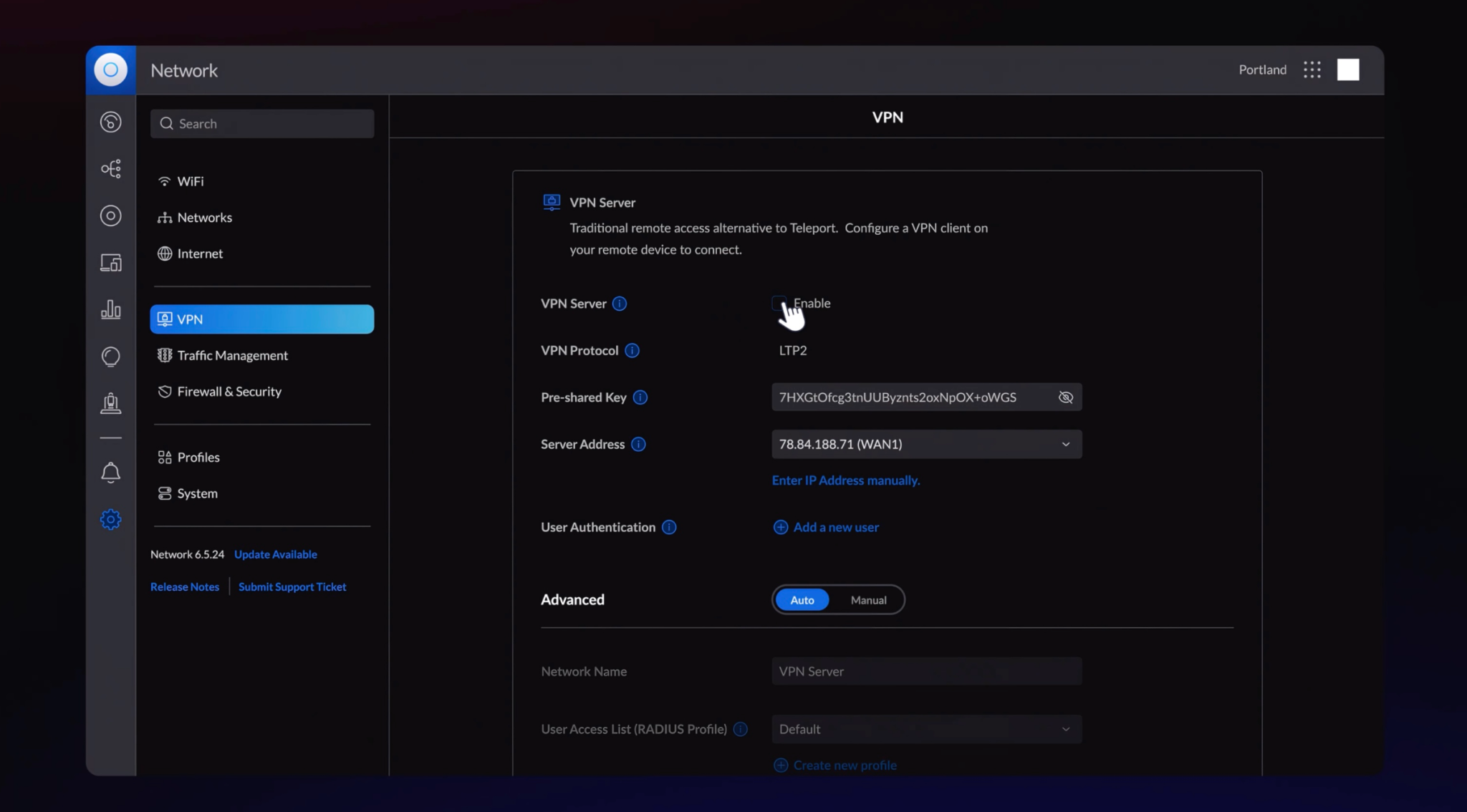1467x812 pixels.
Task: Open Traffic Management settings menu item
Action: pyautogui.click(x=232, y=356)
